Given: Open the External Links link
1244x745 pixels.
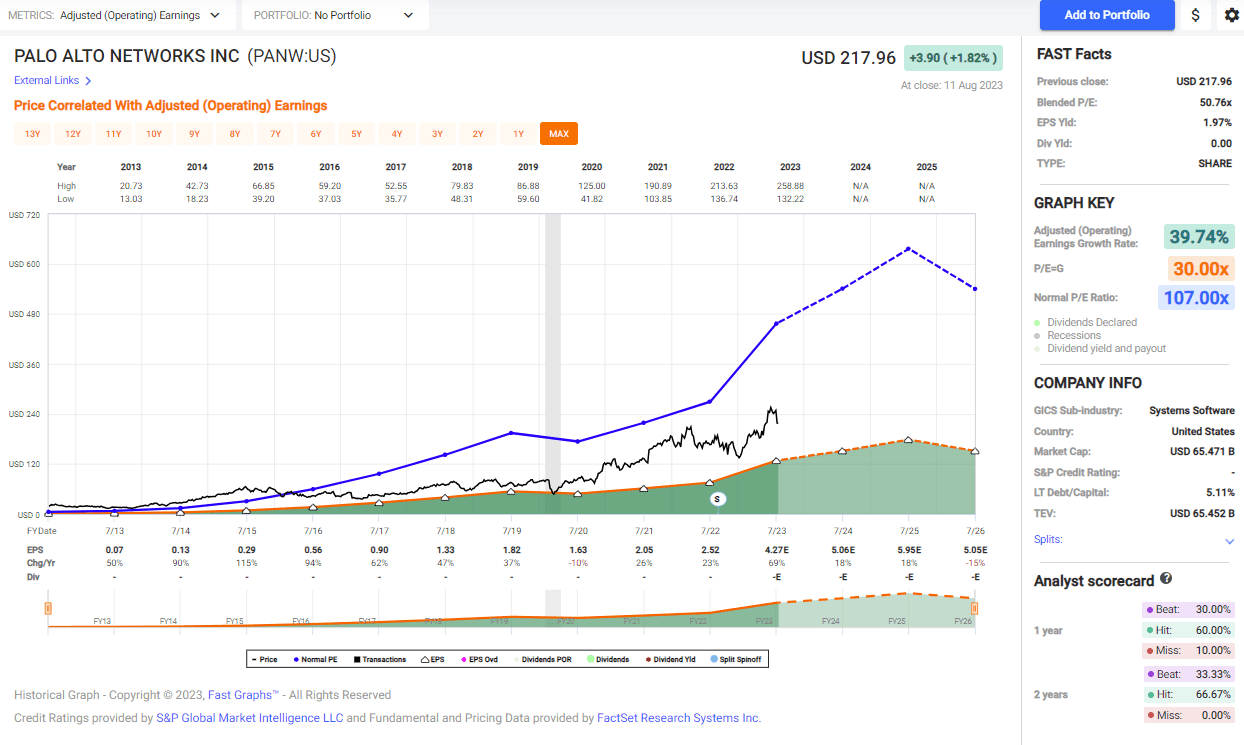Looking at the screenshot, I should tap(46, 81).
